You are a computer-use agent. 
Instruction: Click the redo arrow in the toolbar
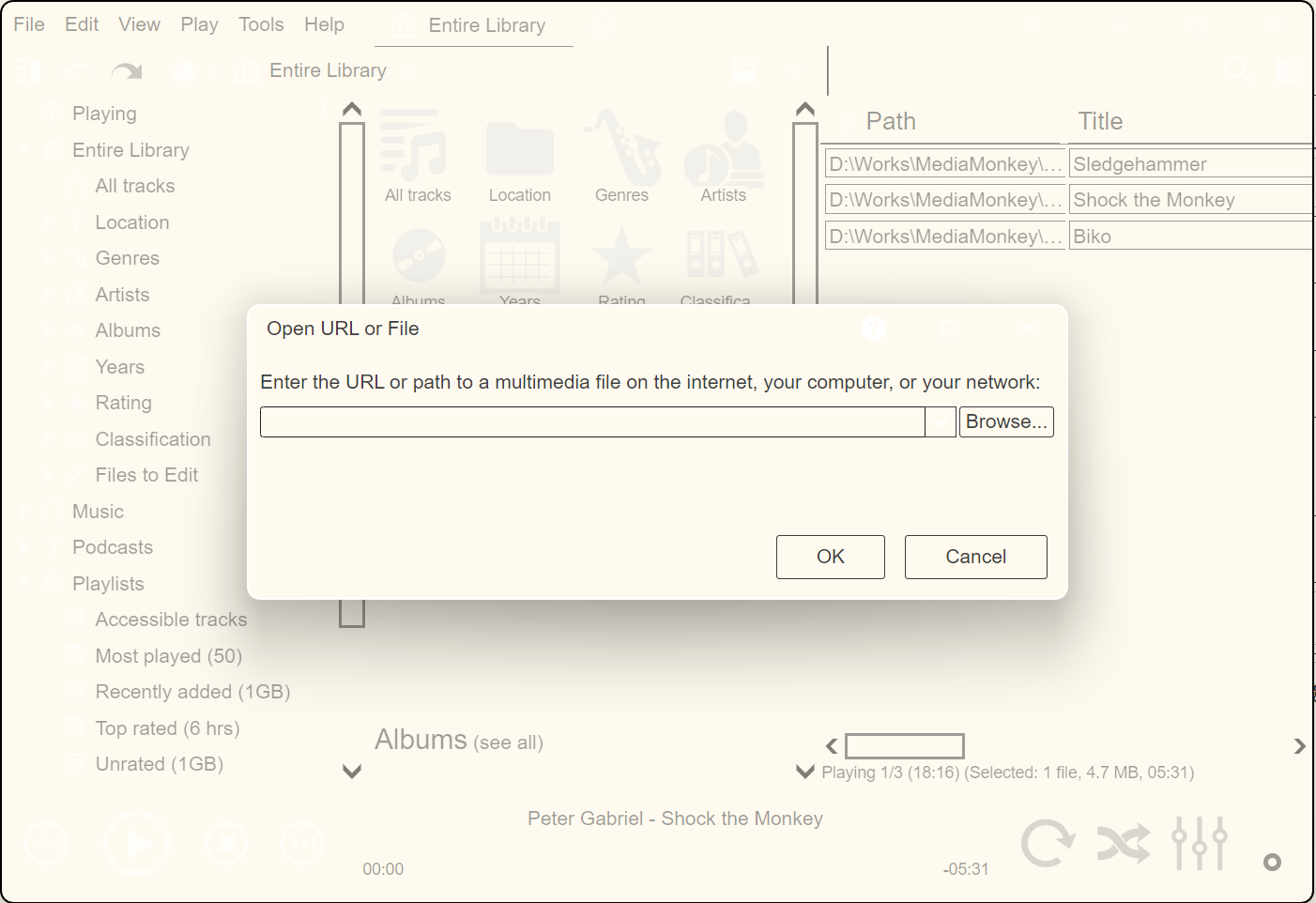[126, 71]
